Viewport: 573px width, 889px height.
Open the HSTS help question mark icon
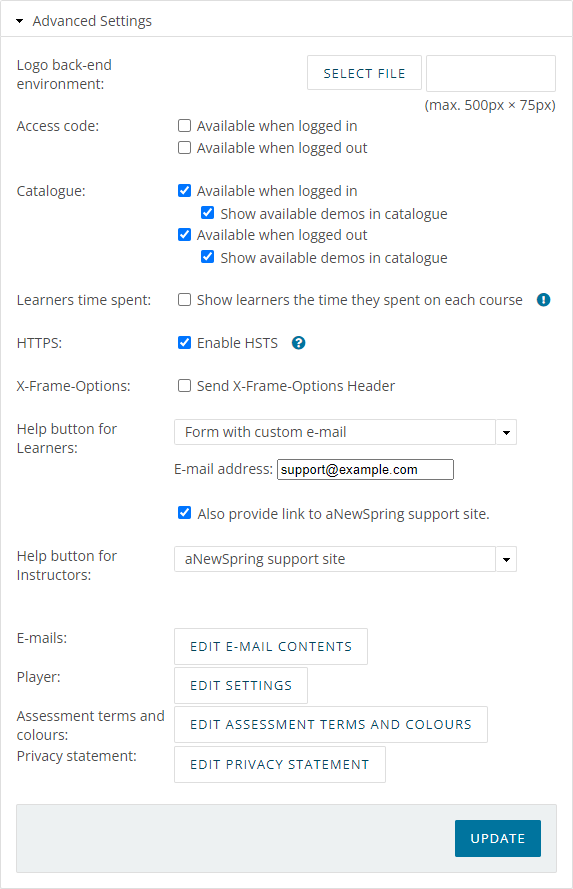(x=298, y=343)
